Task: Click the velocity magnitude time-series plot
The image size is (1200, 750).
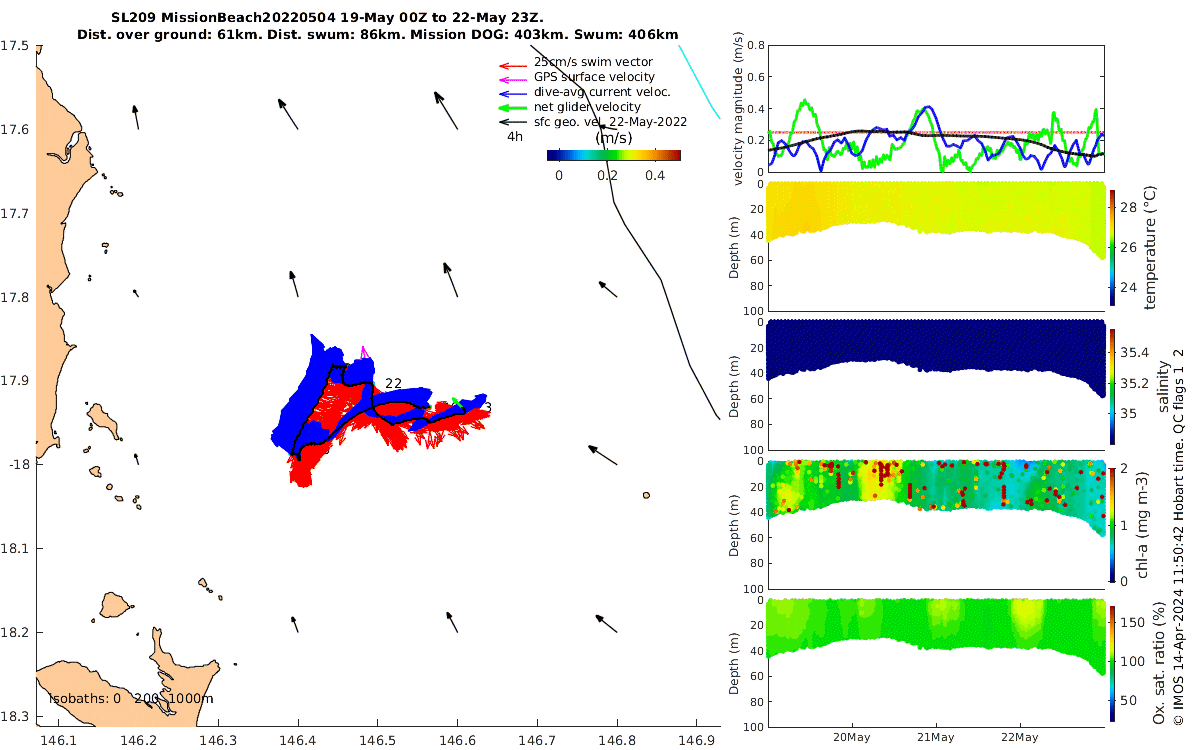Action: (x=936, y=108)
